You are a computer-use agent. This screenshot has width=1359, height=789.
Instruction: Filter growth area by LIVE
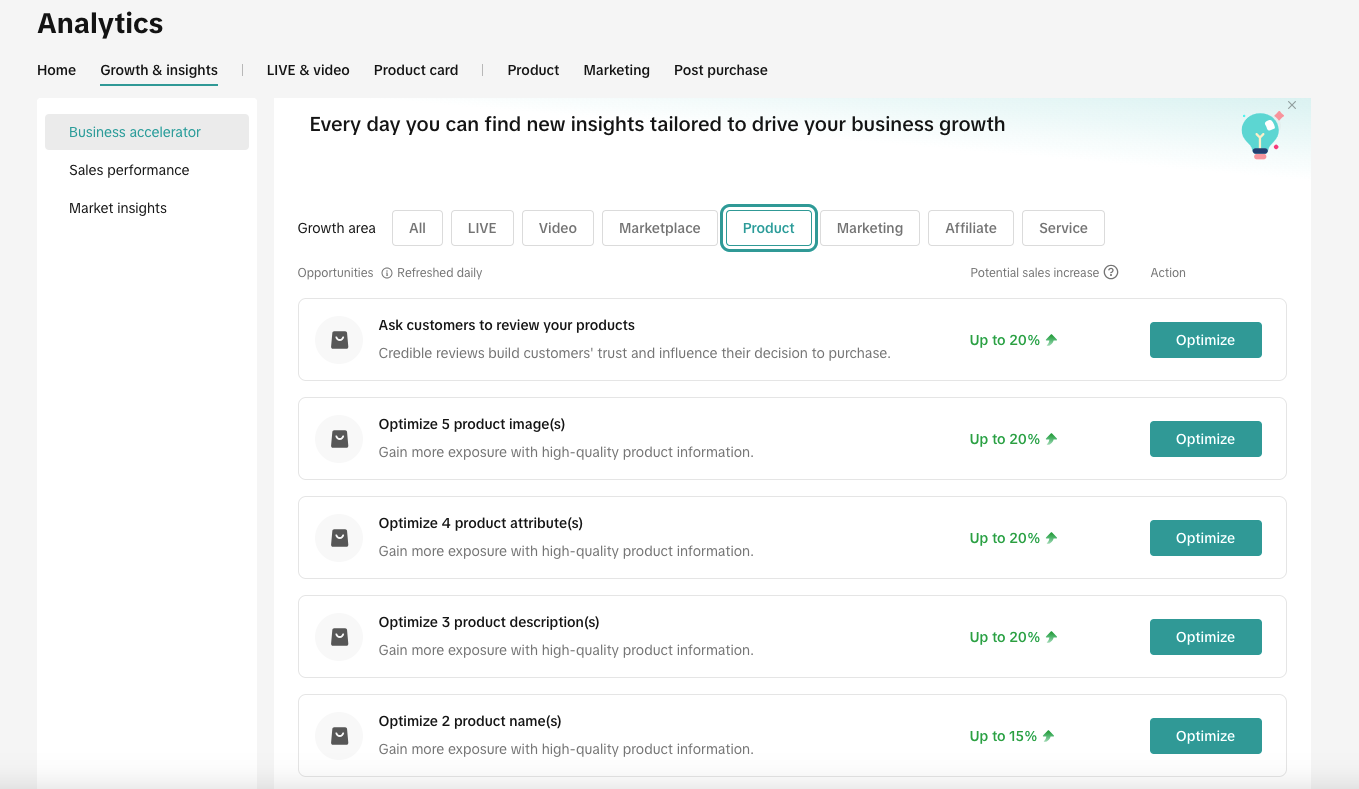click(x=481, y=228)
